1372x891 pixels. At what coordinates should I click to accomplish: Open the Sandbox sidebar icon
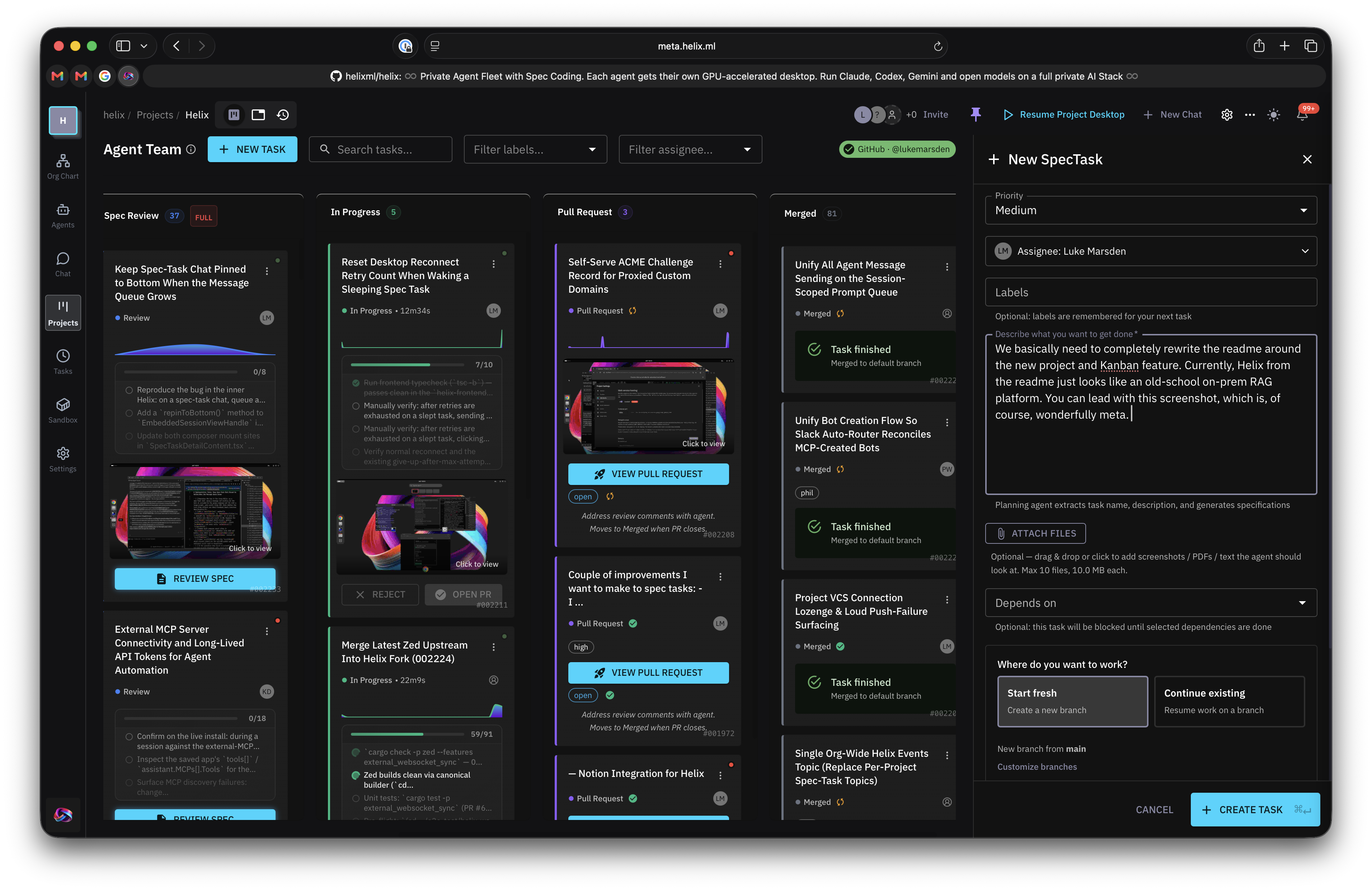coord(63,410)
